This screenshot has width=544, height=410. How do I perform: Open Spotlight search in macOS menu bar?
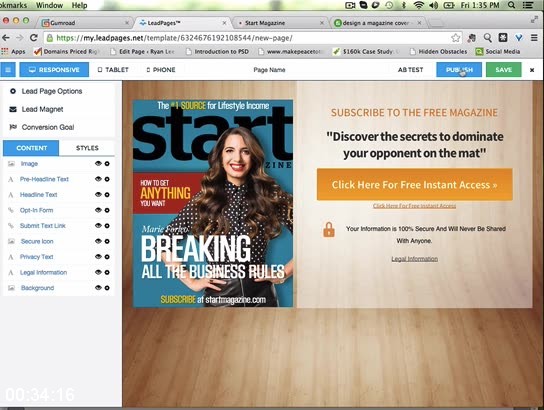pos(511,5)
